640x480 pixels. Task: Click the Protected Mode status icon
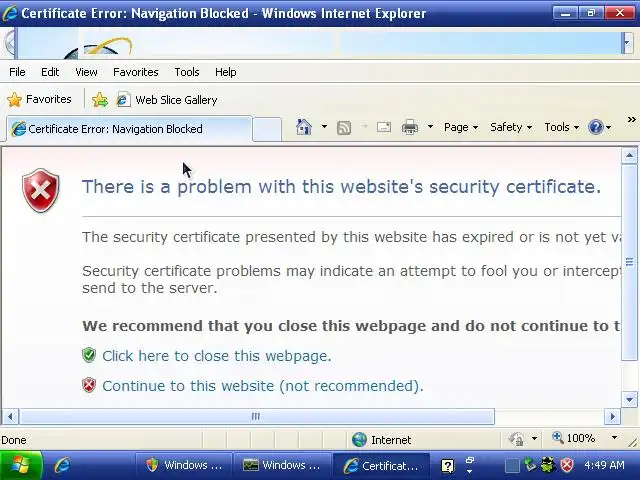(x=516, y=439)
